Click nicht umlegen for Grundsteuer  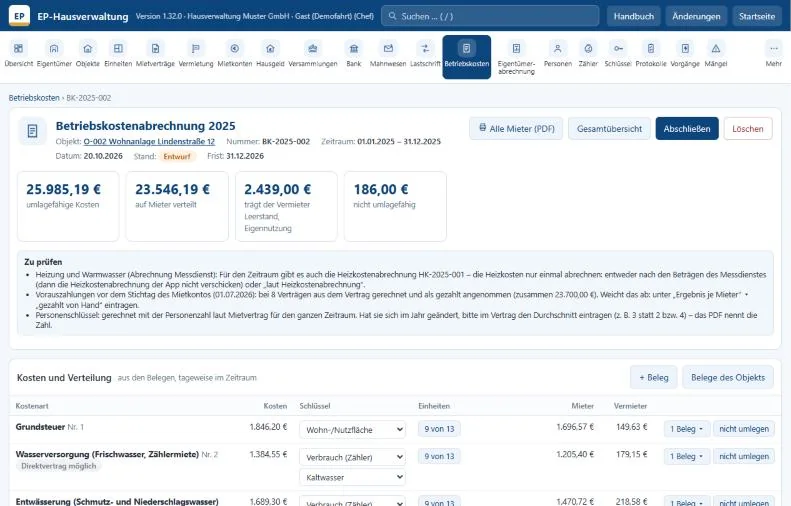click(744, 429)
